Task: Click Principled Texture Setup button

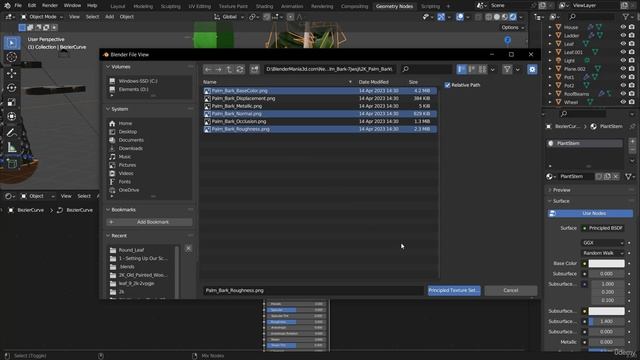Action: 454,290
